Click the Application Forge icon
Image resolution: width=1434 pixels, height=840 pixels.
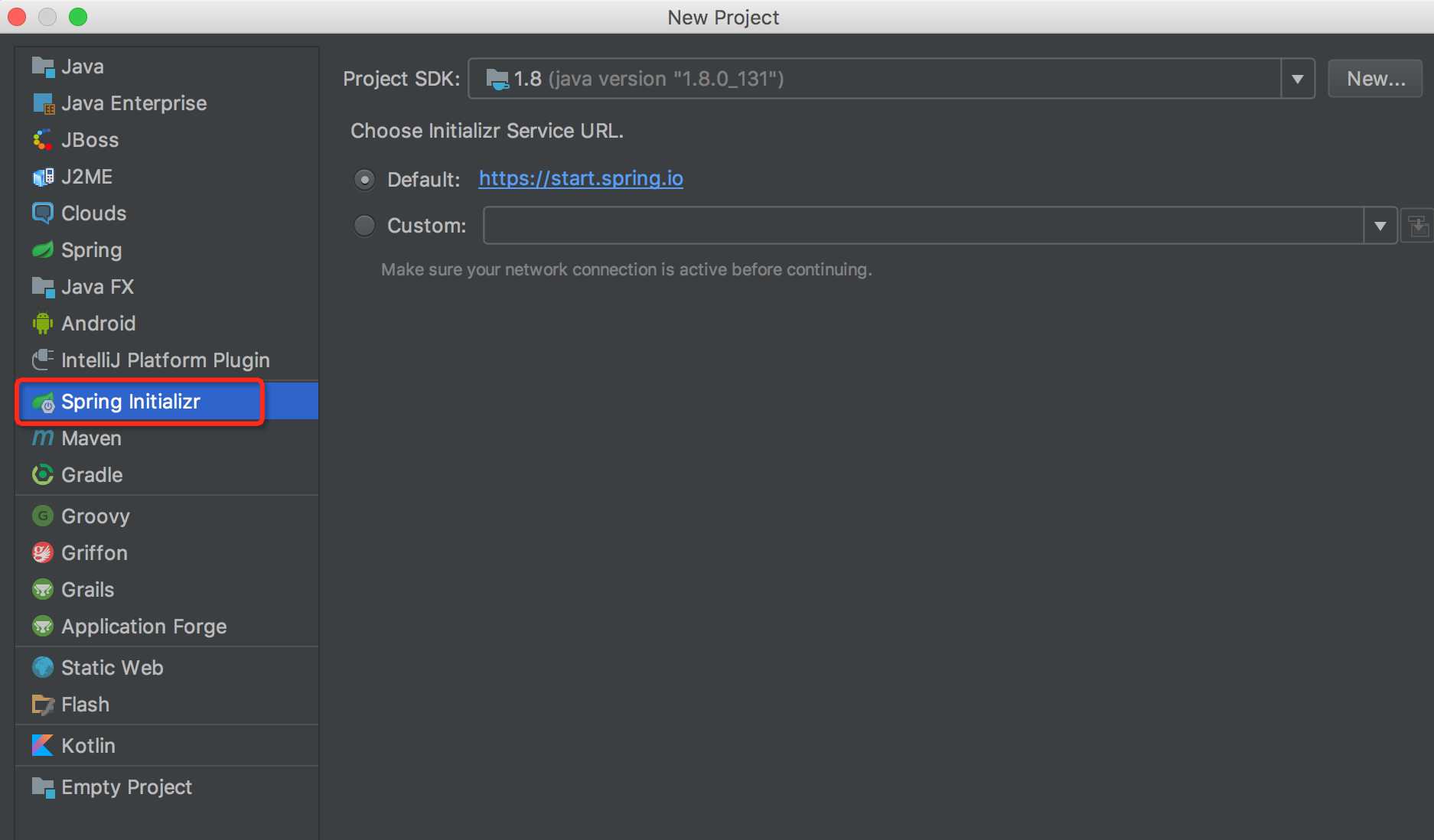pyautogui.click(x=43, y=627)
